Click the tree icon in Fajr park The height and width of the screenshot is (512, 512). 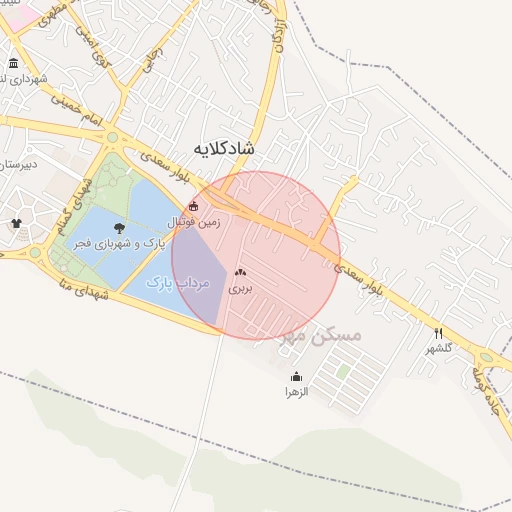(x=119, y=229)
